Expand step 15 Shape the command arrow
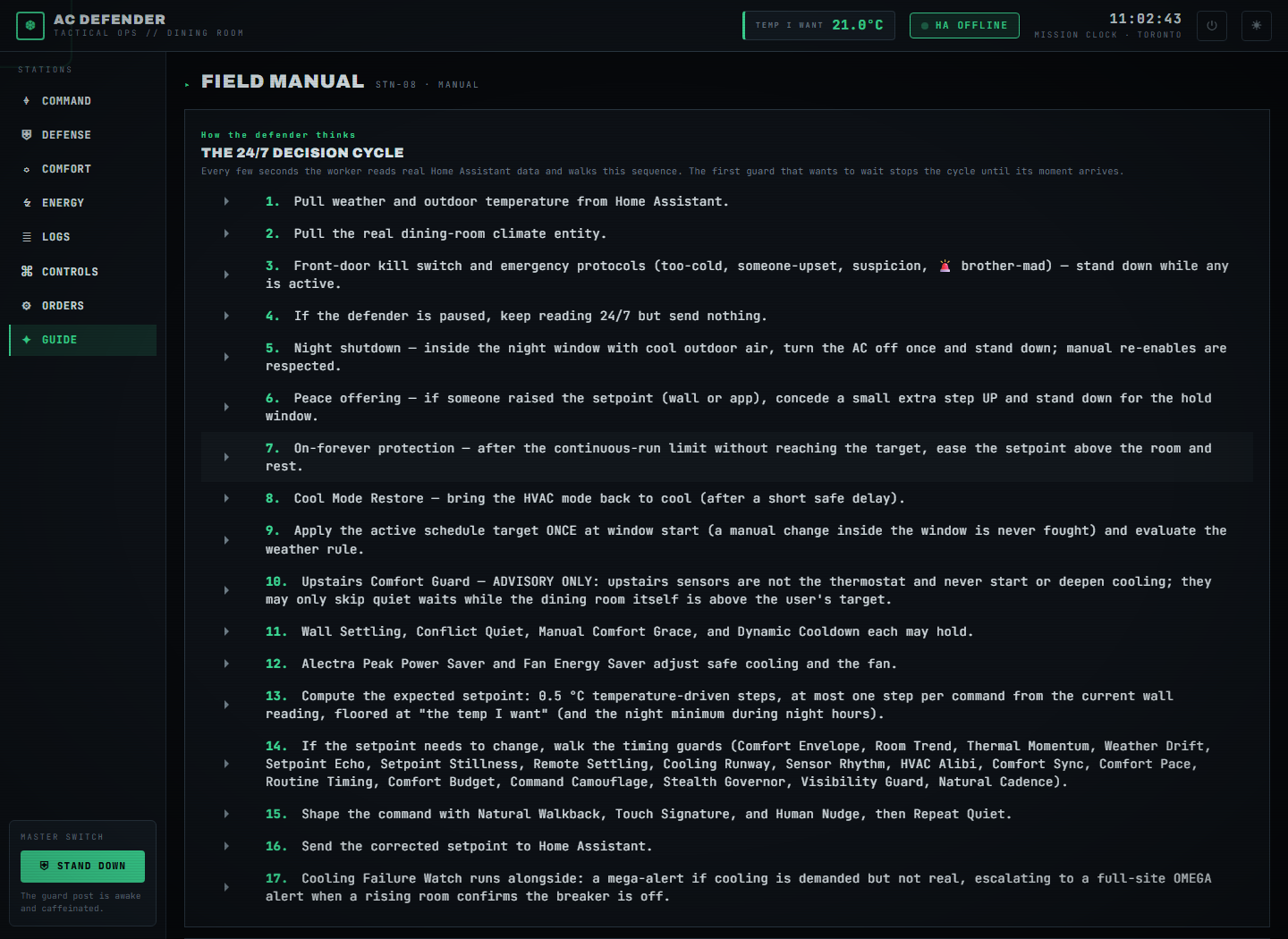Image resolution: width=1288 pixels, height=939 pixels. point(226,814)
